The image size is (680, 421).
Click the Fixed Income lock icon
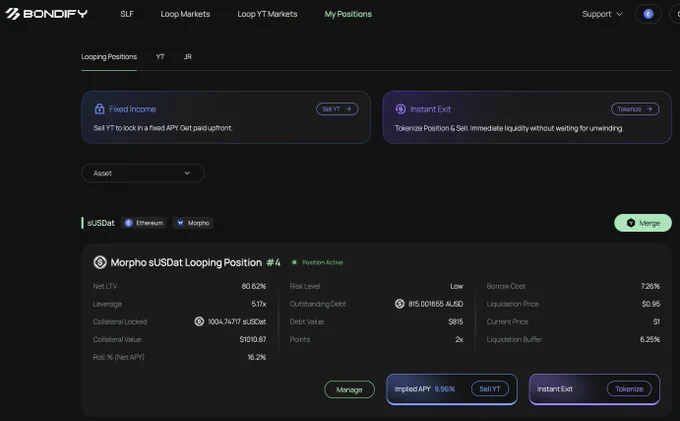99,109
